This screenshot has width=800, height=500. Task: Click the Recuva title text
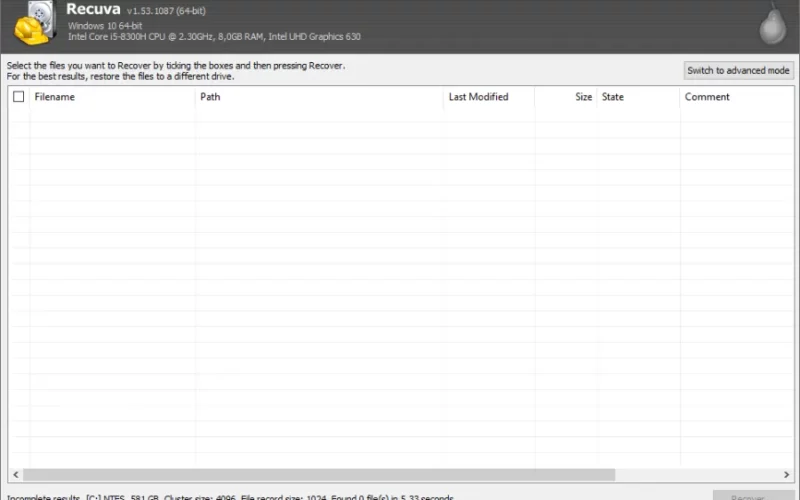(93, 9)
